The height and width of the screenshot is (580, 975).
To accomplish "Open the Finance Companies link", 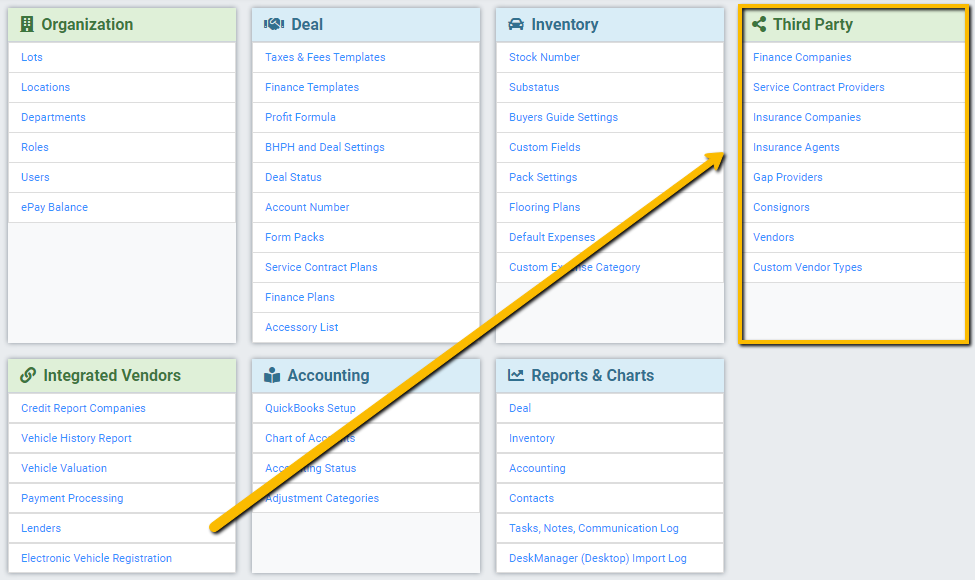I will pyautogui.click(x=802, y=58).
